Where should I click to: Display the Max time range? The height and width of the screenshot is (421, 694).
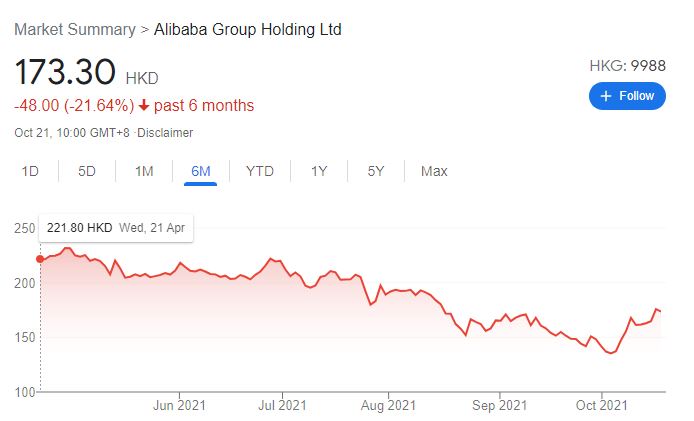(x=434, y=171)
